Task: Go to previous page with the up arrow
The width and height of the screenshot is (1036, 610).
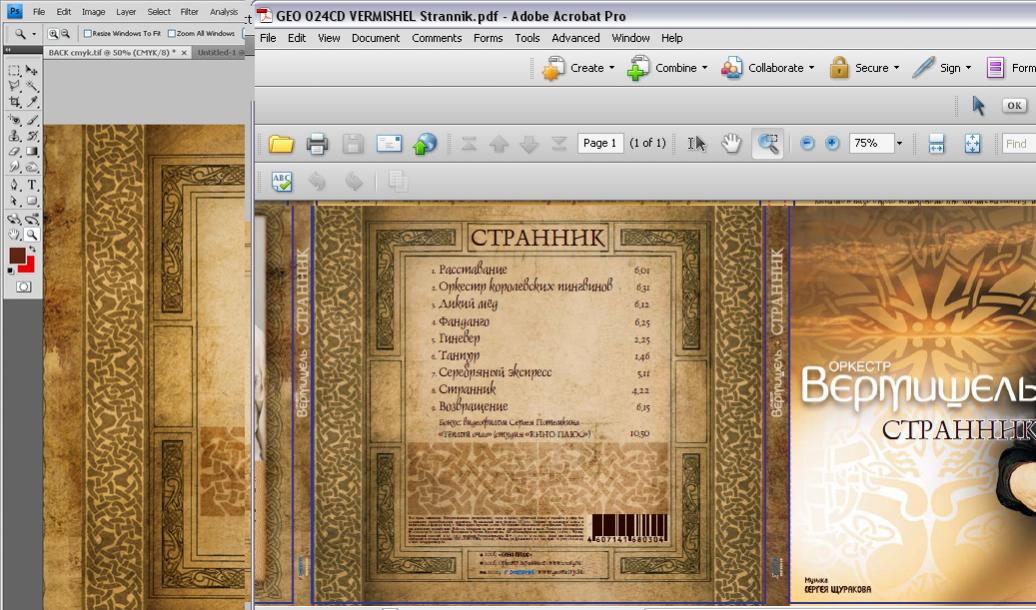Action: pyautogui.click(x=499, y=143)
